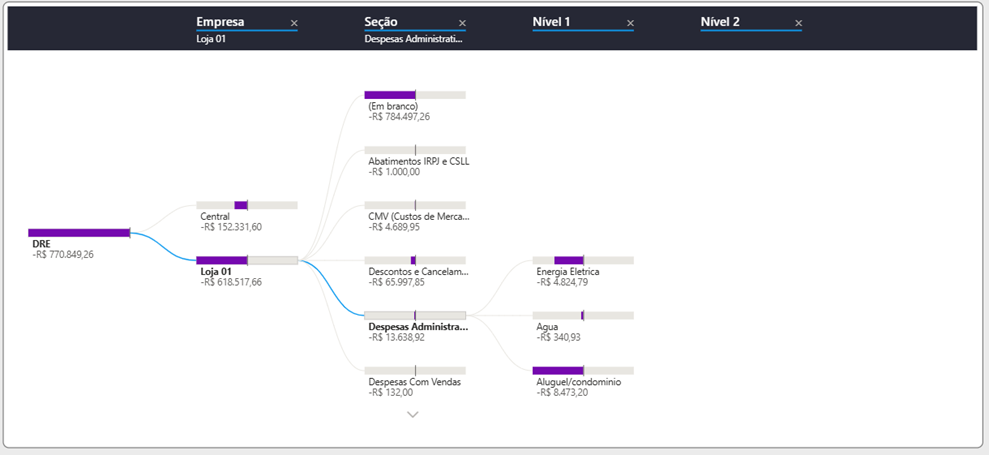
Task: Select the Central node
Action: [247, 205]
